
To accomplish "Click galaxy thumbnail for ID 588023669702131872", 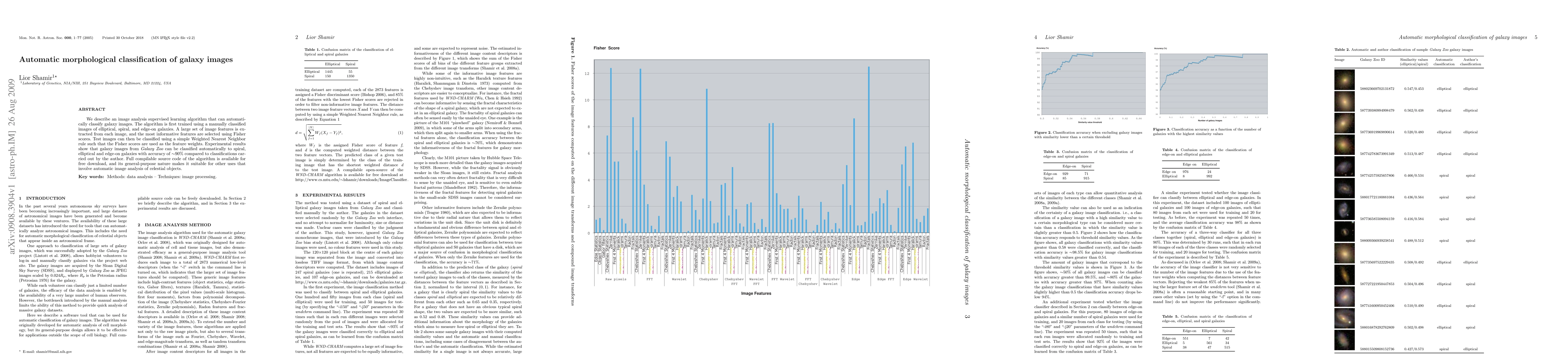I will point(1344,79).
